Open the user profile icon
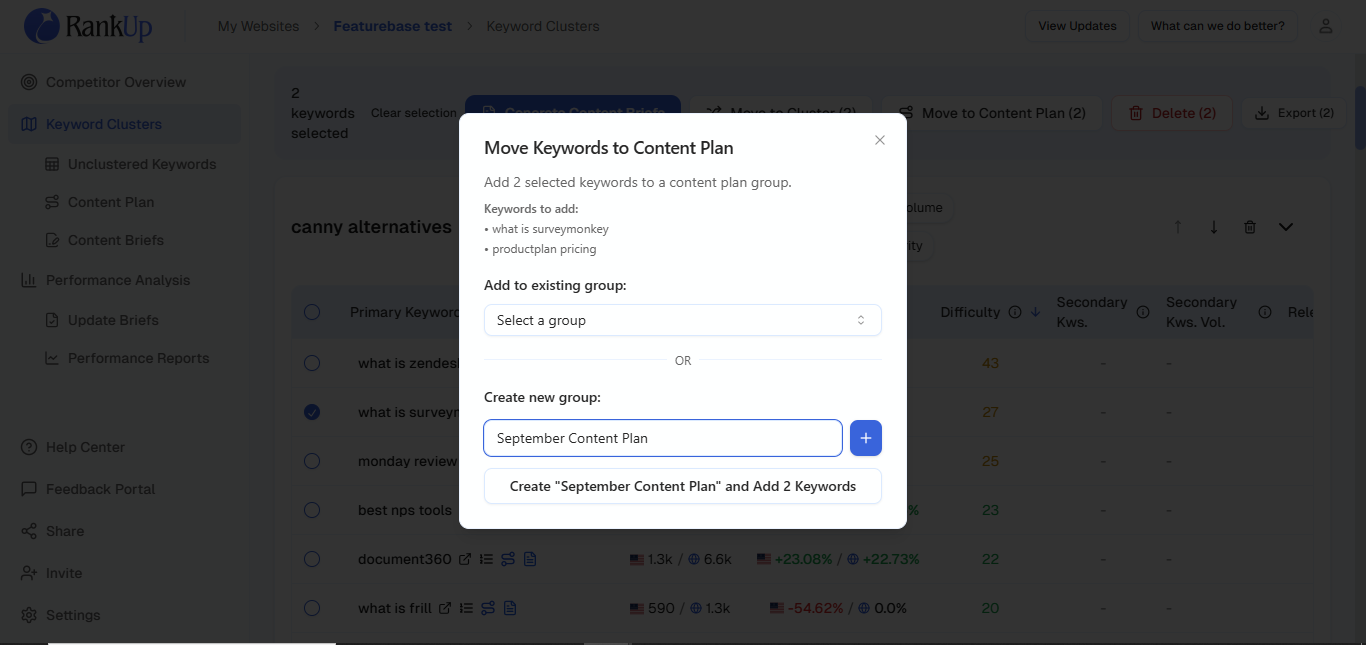This screenshot has width=1366, height=645. pyautogui.click(x=1326, y=26)
